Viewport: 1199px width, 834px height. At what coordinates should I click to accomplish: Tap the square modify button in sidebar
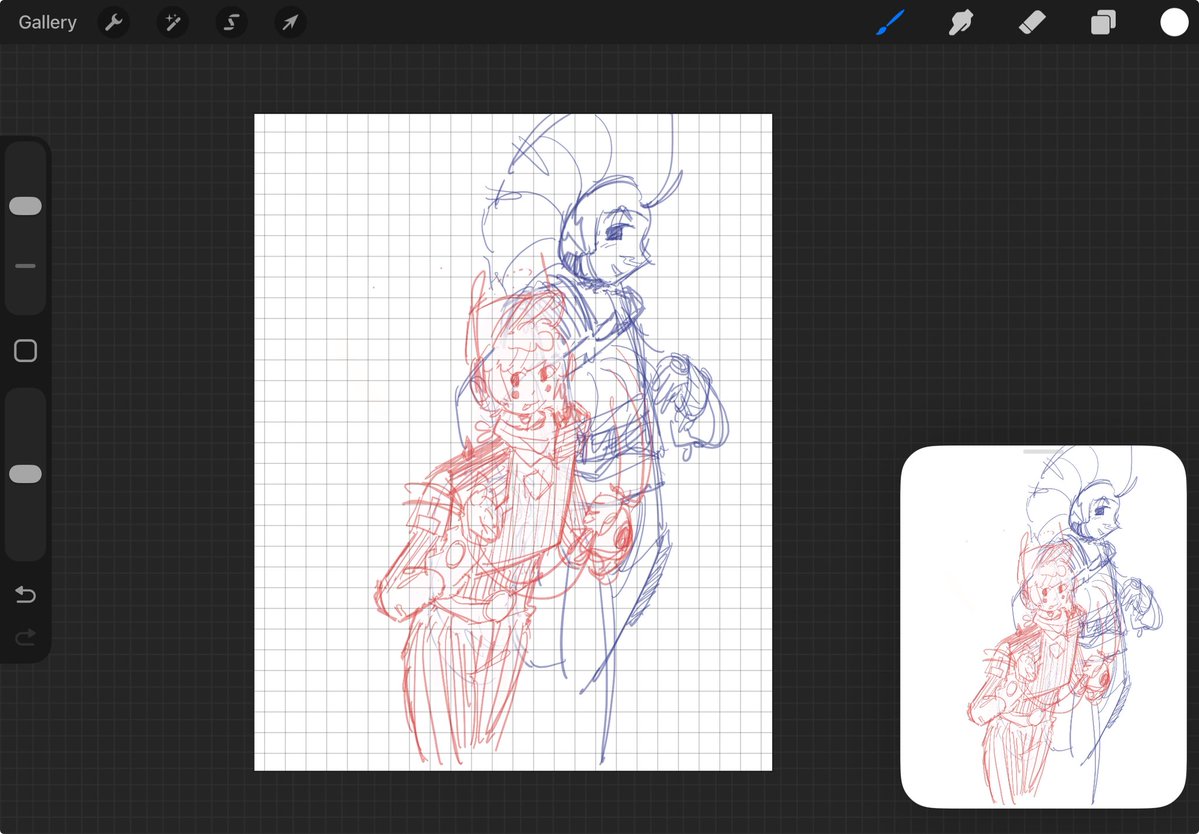point(25,351)
